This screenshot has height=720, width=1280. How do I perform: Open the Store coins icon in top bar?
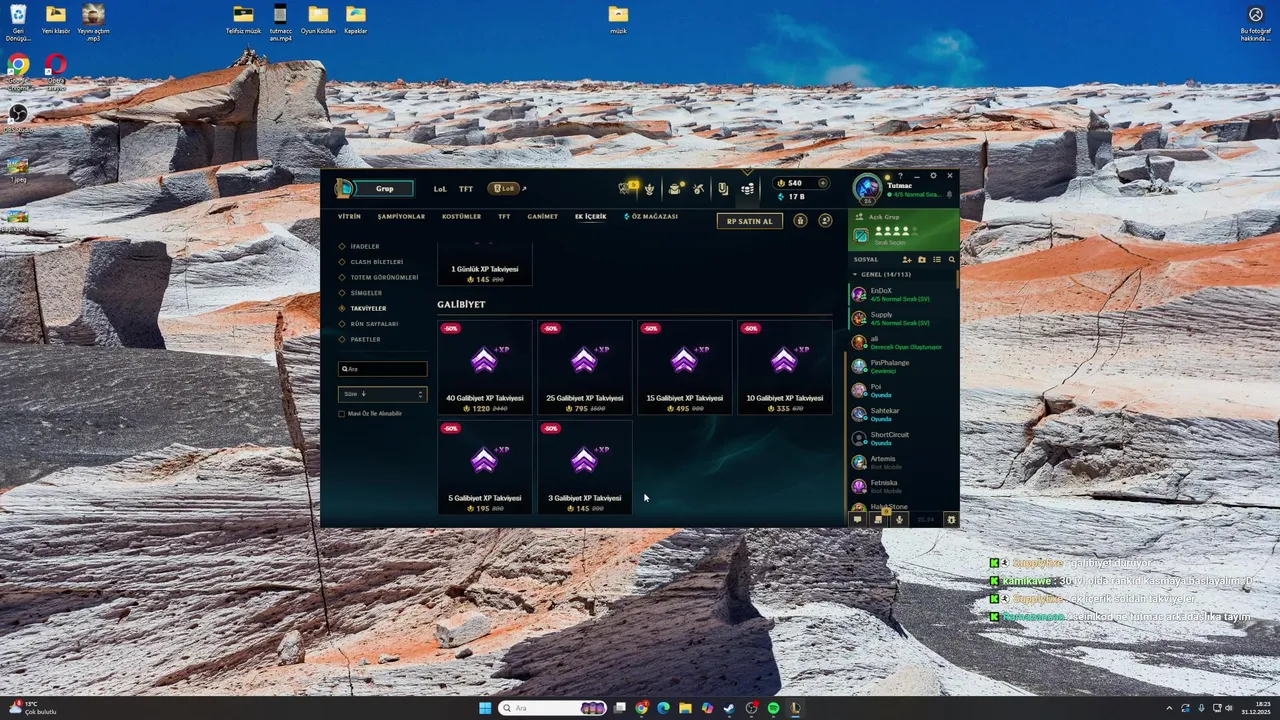click(x=748, y=188)
